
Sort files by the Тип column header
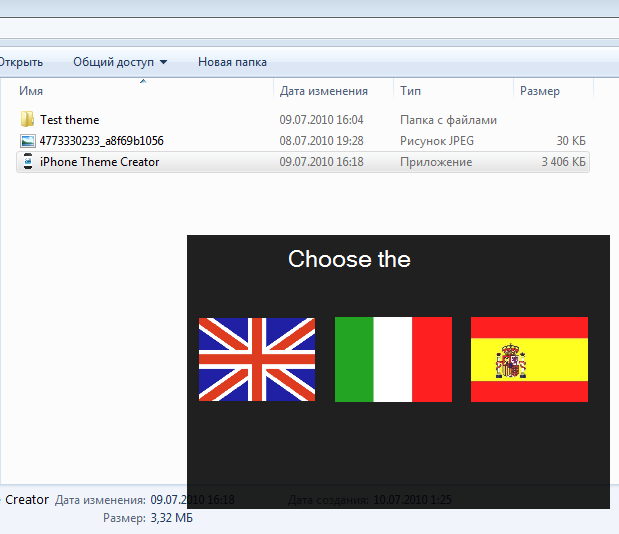pos(410,91)
